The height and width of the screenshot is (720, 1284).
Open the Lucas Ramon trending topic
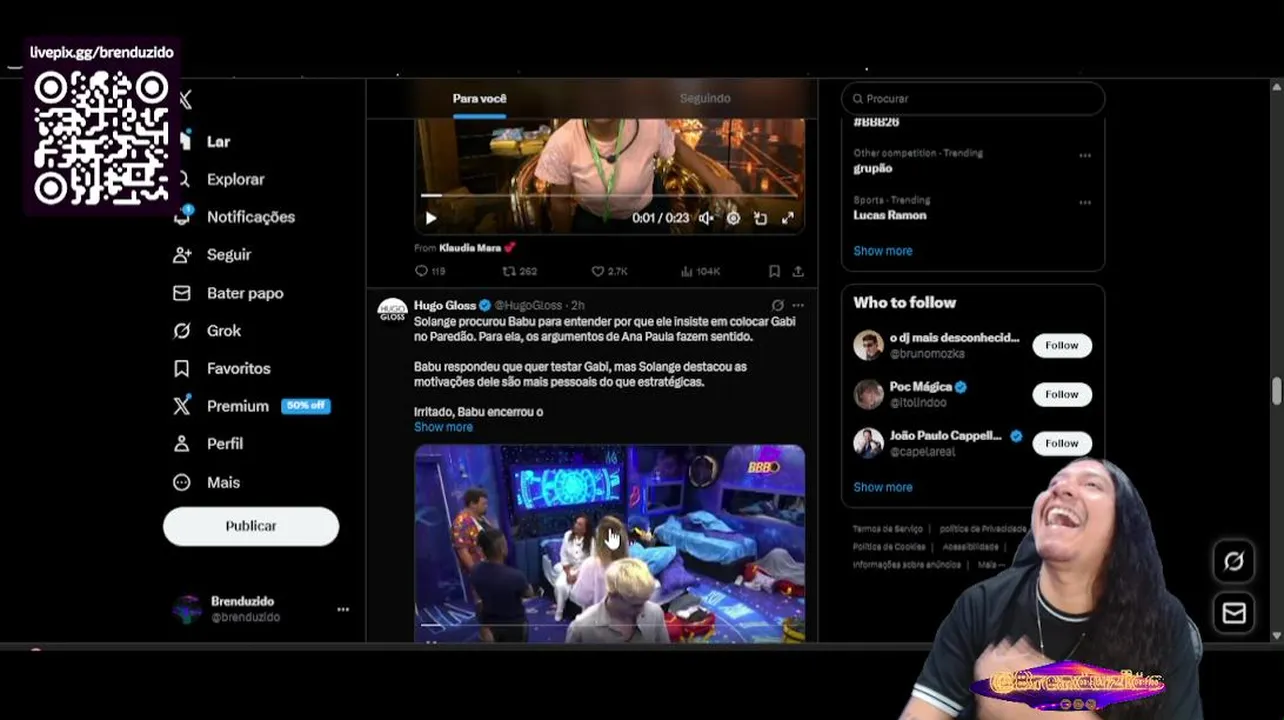890,215
